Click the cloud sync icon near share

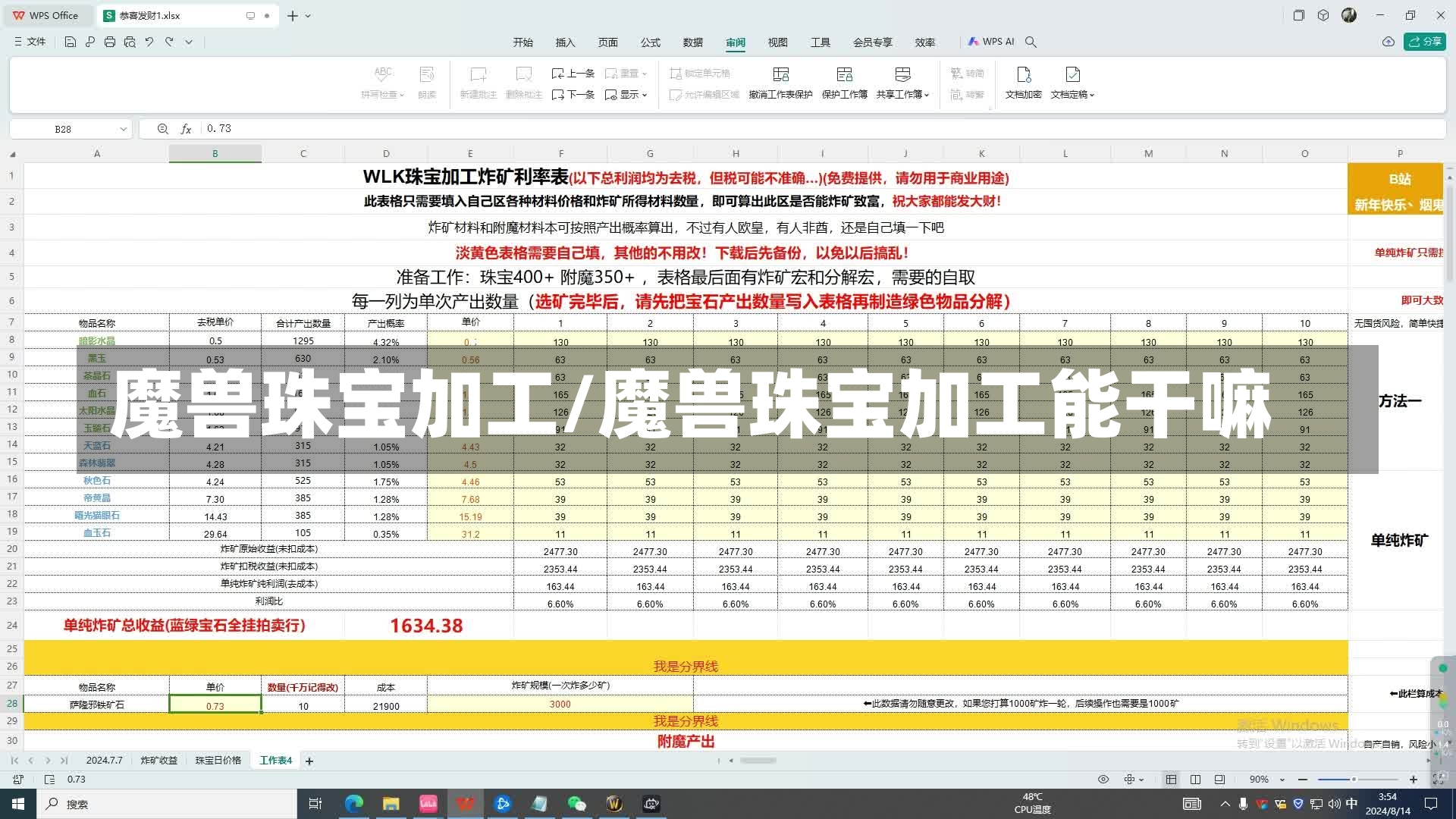(1388, 42)
